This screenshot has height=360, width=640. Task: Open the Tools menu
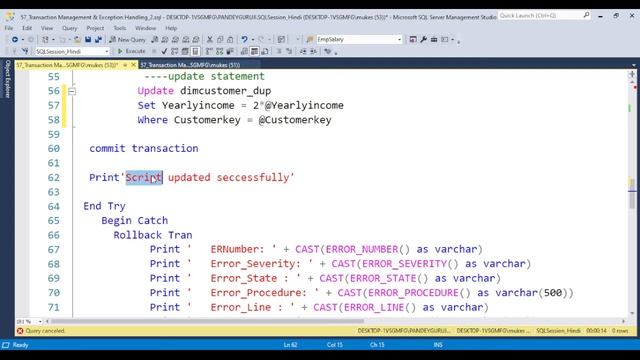(120, 28)
